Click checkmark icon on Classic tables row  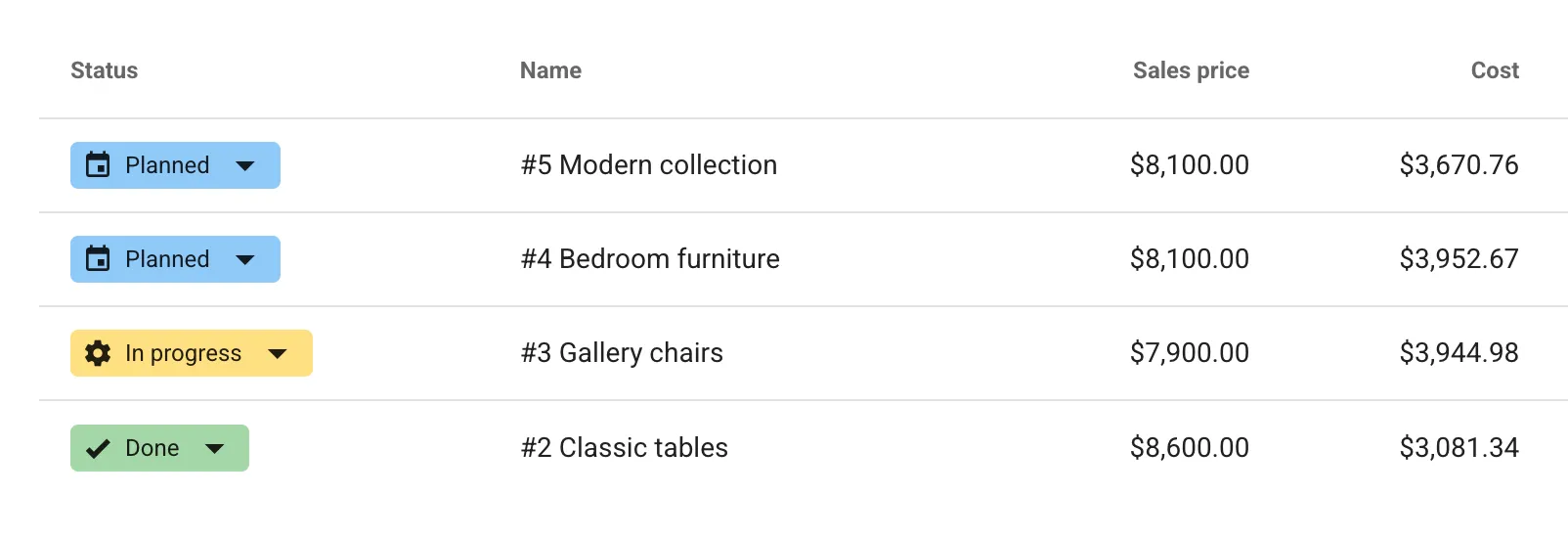[98, 448]
